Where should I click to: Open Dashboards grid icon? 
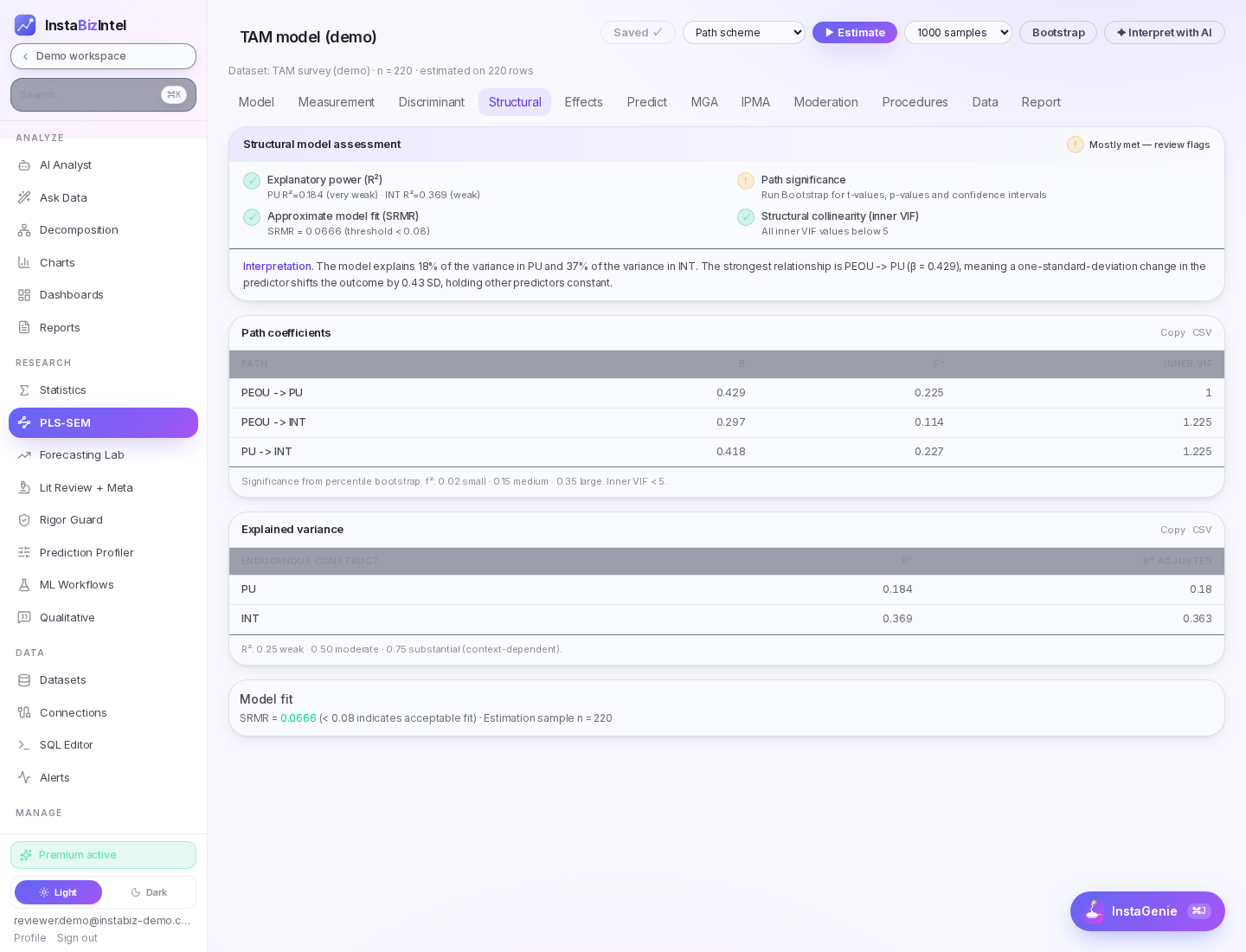[24, 295]
